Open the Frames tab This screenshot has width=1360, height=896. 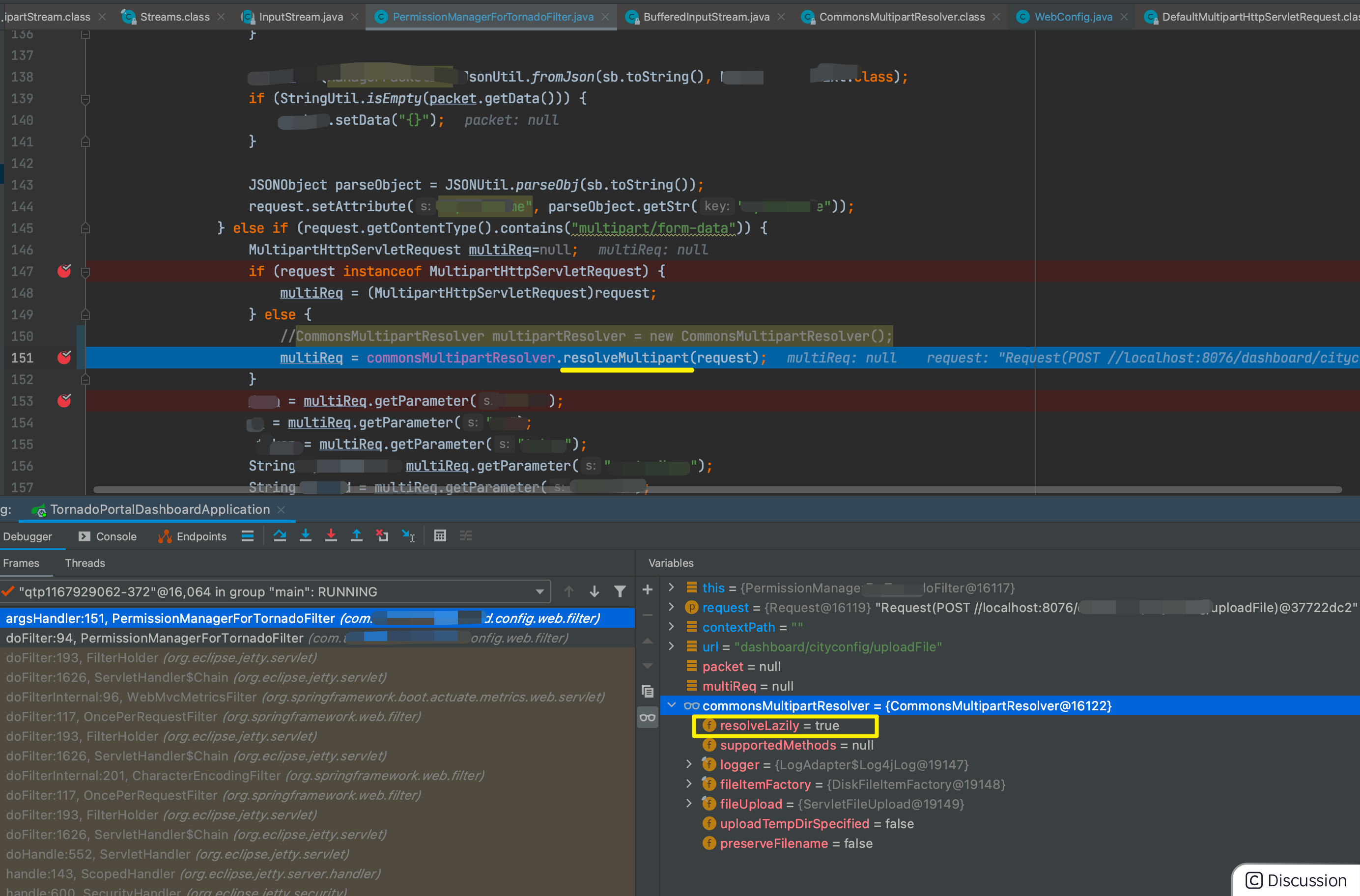click(21, 563)
